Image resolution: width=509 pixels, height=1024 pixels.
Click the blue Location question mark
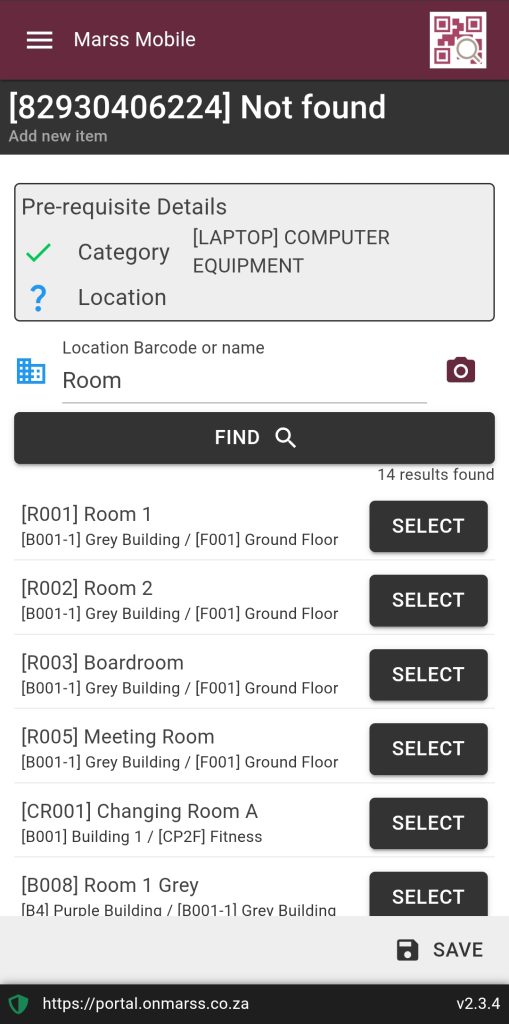39,298
